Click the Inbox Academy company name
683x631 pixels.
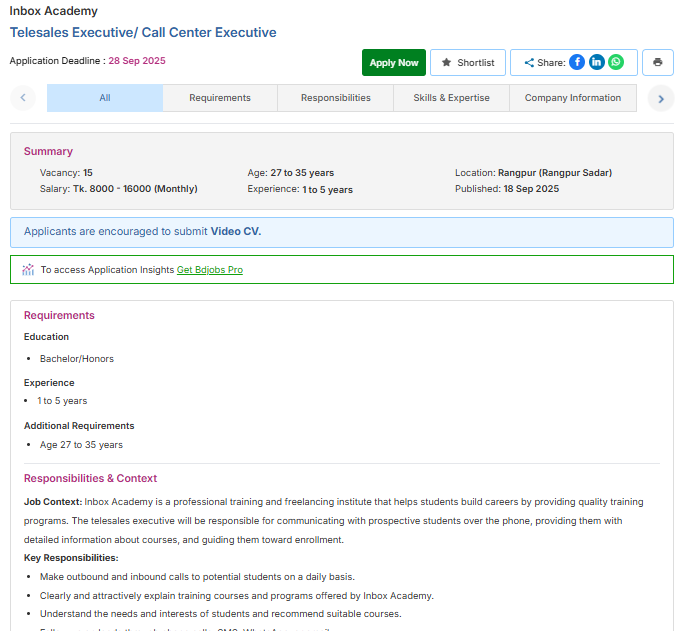54,11
